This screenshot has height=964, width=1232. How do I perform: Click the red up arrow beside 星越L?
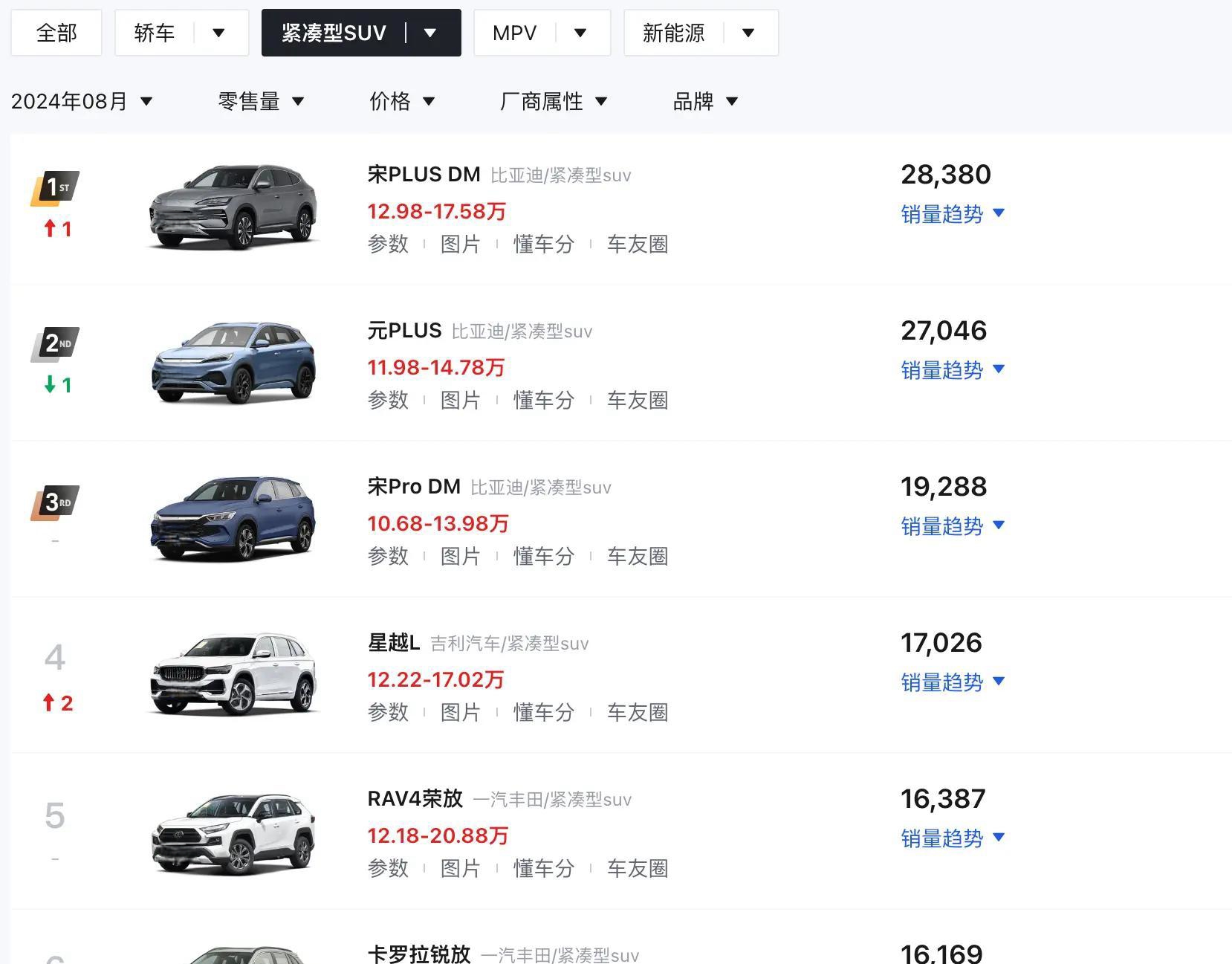tap(49, 702)
